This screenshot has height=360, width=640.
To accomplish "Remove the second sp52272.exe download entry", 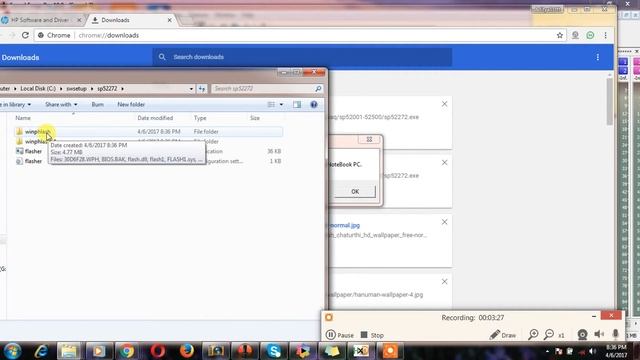I will (444, 162).
